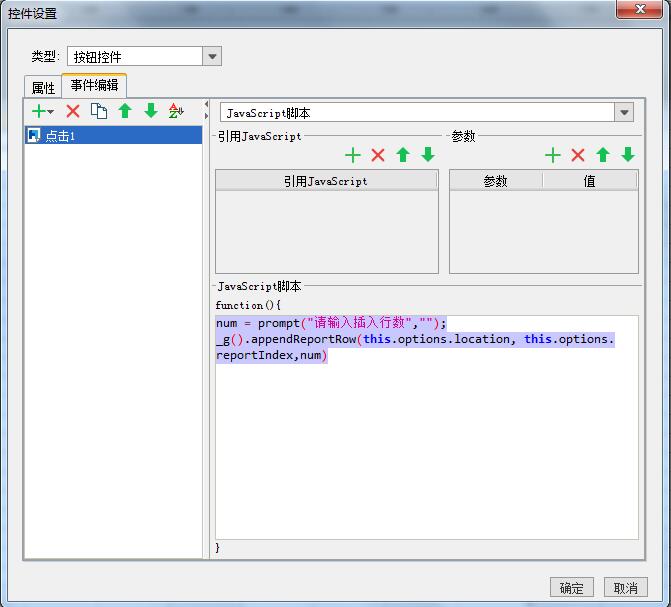Move the parameter up

603,155
